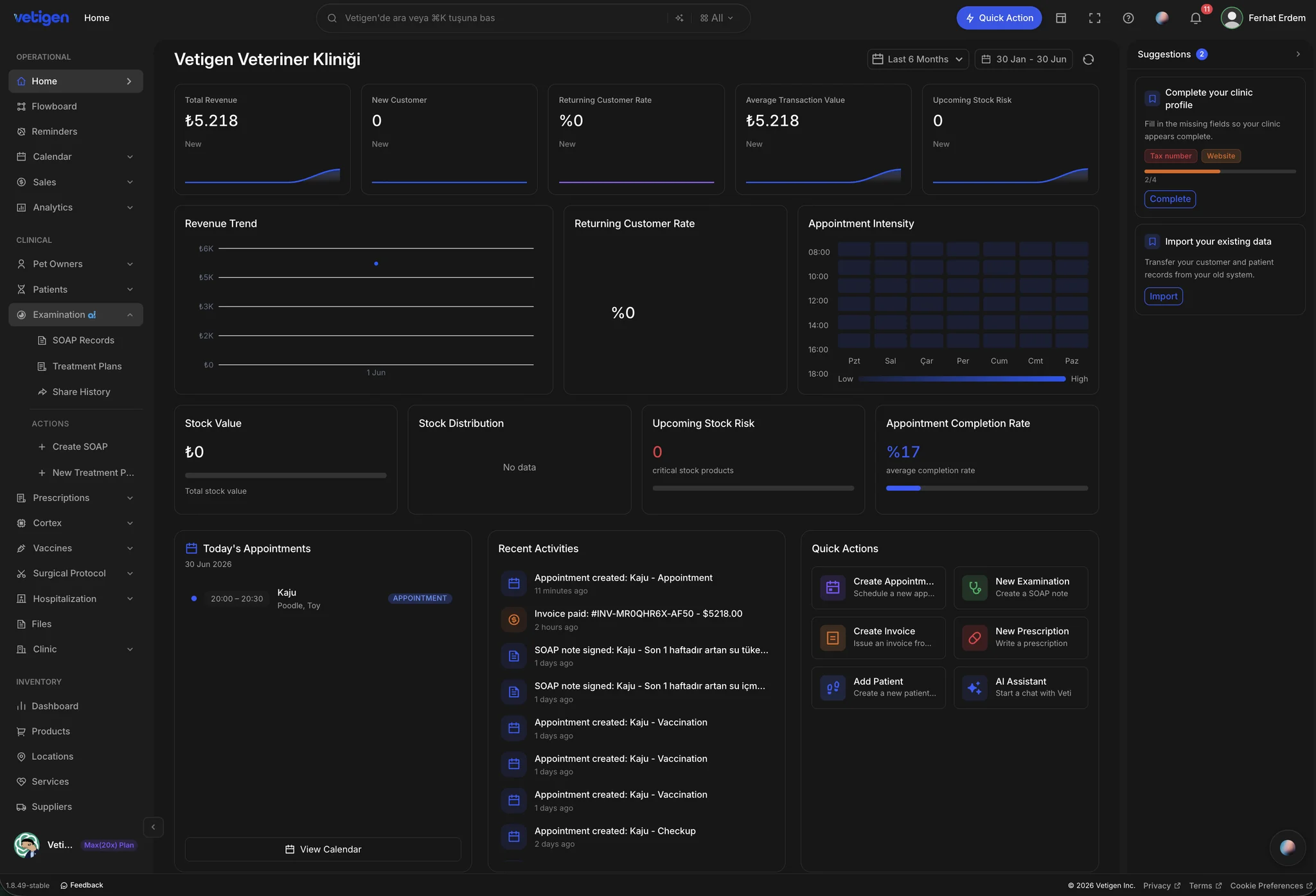
Task: Click the Tax number missing field tag
Action: coord(1171,156)
